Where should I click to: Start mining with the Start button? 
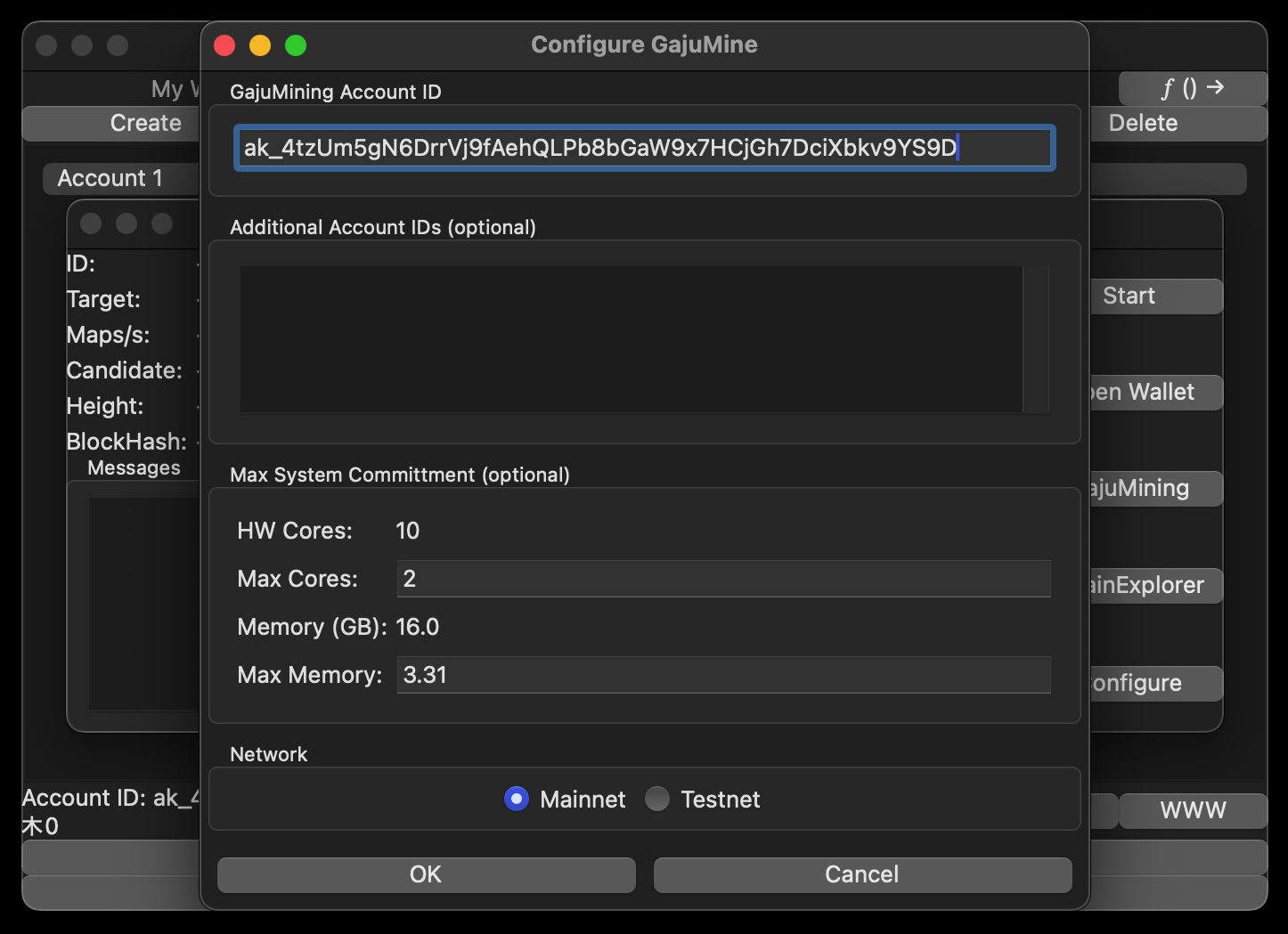click(x=1154, y=296)
